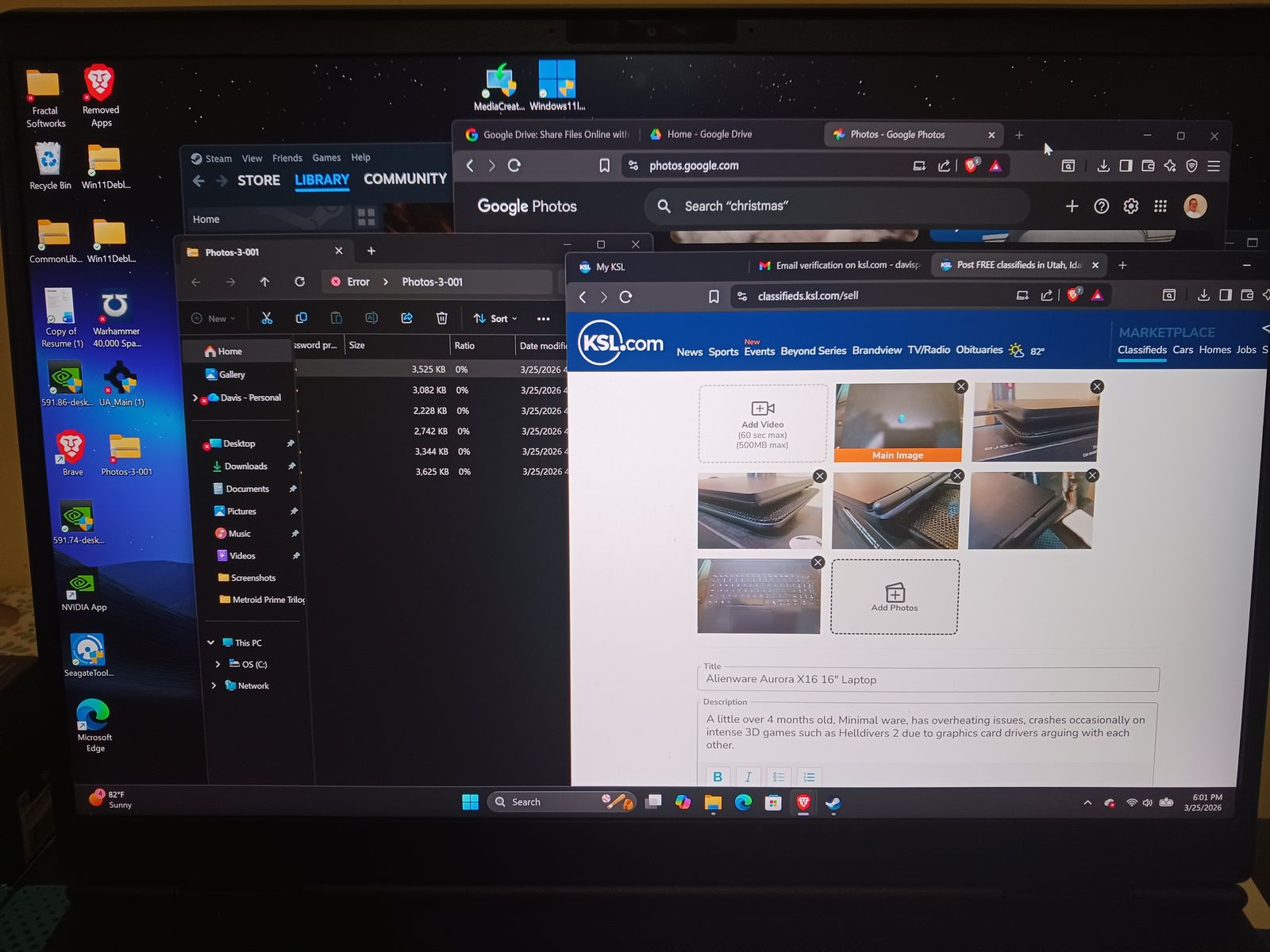This screenshot has height=952, width=1270.
Task: Click the Add Photos button
Action: (895, 597)
